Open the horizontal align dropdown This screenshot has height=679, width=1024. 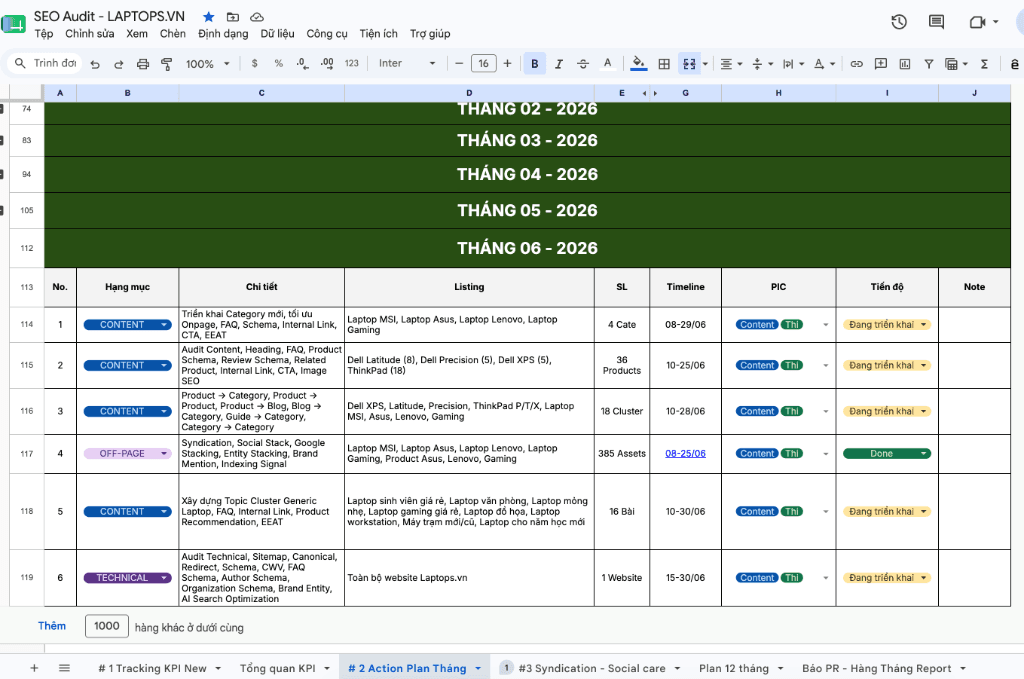[x=731, y=64]
